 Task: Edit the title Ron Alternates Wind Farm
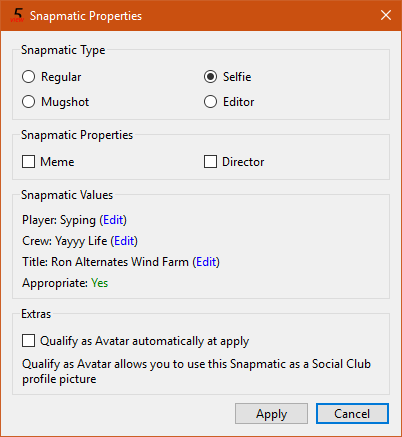point(206,262)
